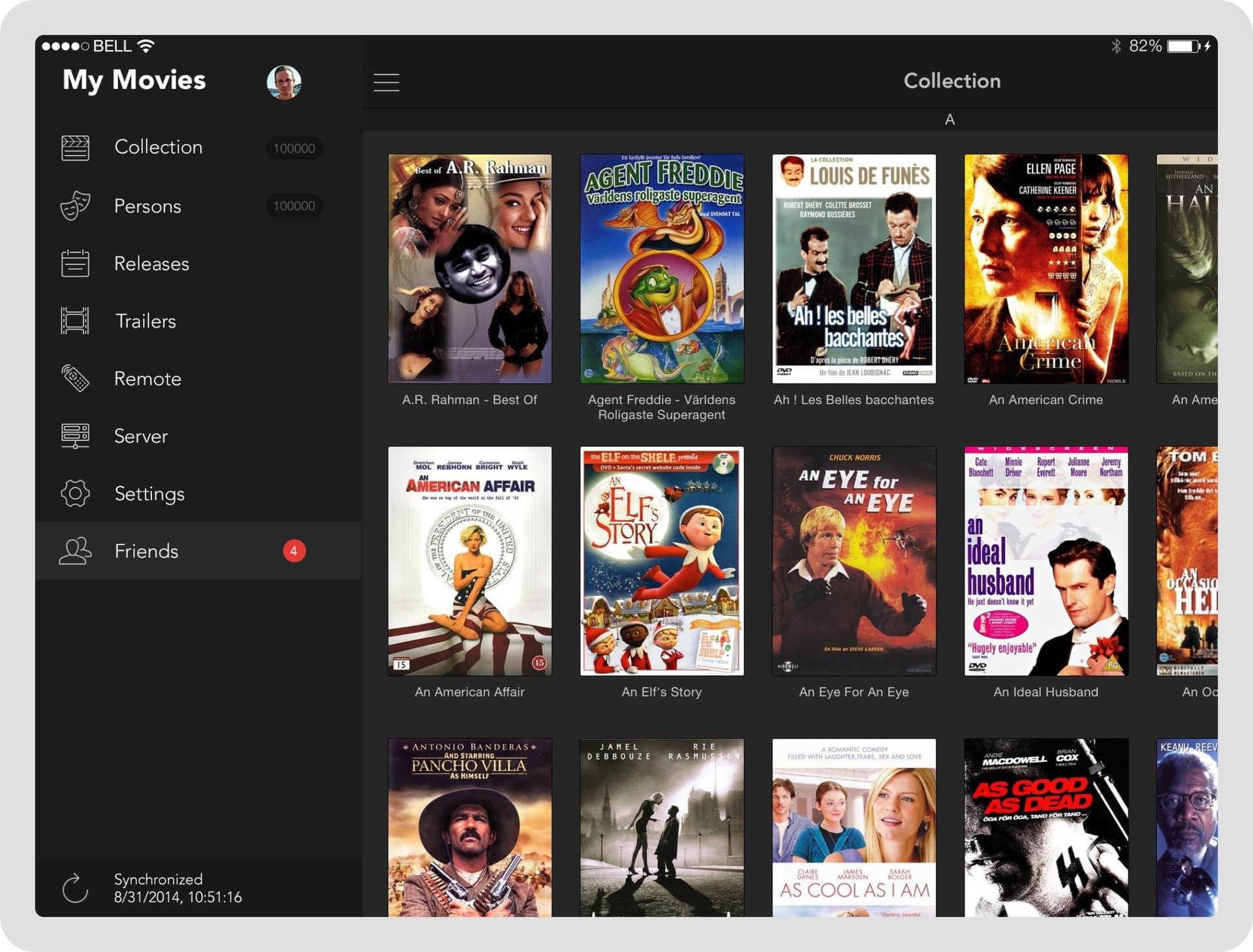Go to the Releases section label

[151, 264]
